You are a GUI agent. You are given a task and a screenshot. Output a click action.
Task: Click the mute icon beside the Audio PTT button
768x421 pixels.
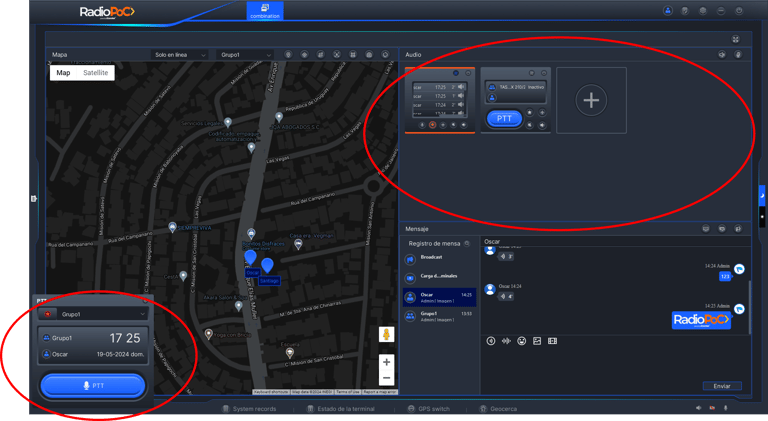click(x=529, y=125)
